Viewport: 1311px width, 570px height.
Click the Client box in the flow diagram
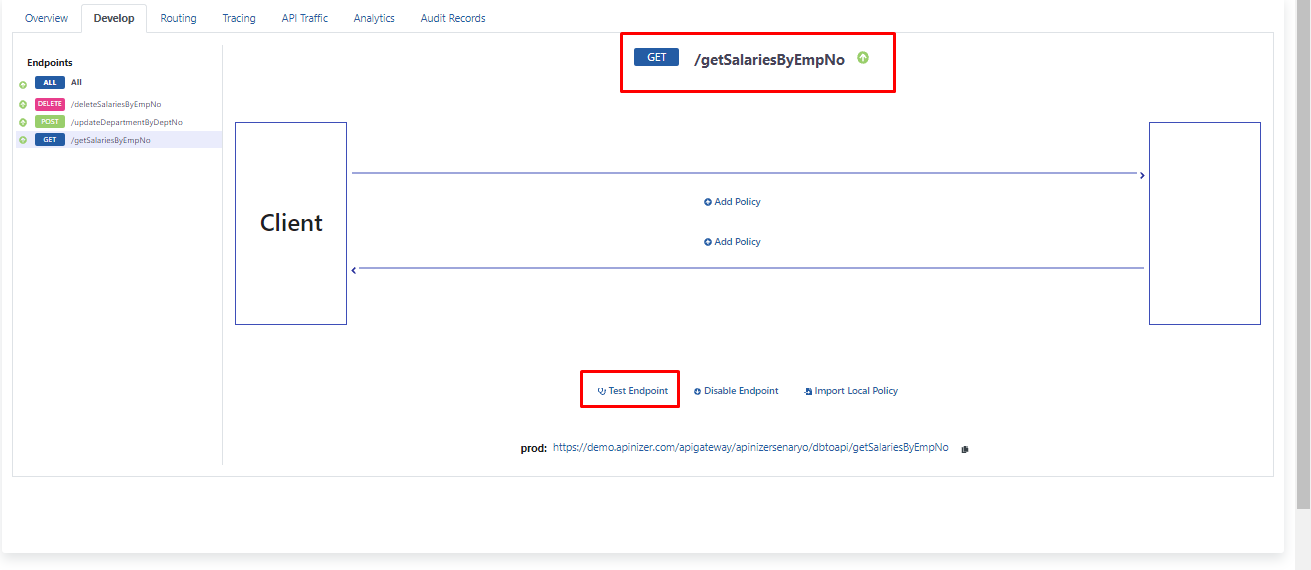(x=291, y=223)
